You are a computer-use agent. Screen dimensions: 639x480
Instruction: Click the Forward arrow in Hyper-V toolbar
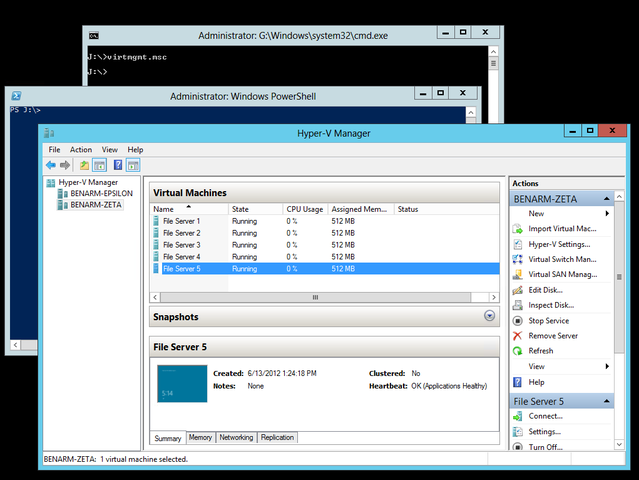click(65, 165)
